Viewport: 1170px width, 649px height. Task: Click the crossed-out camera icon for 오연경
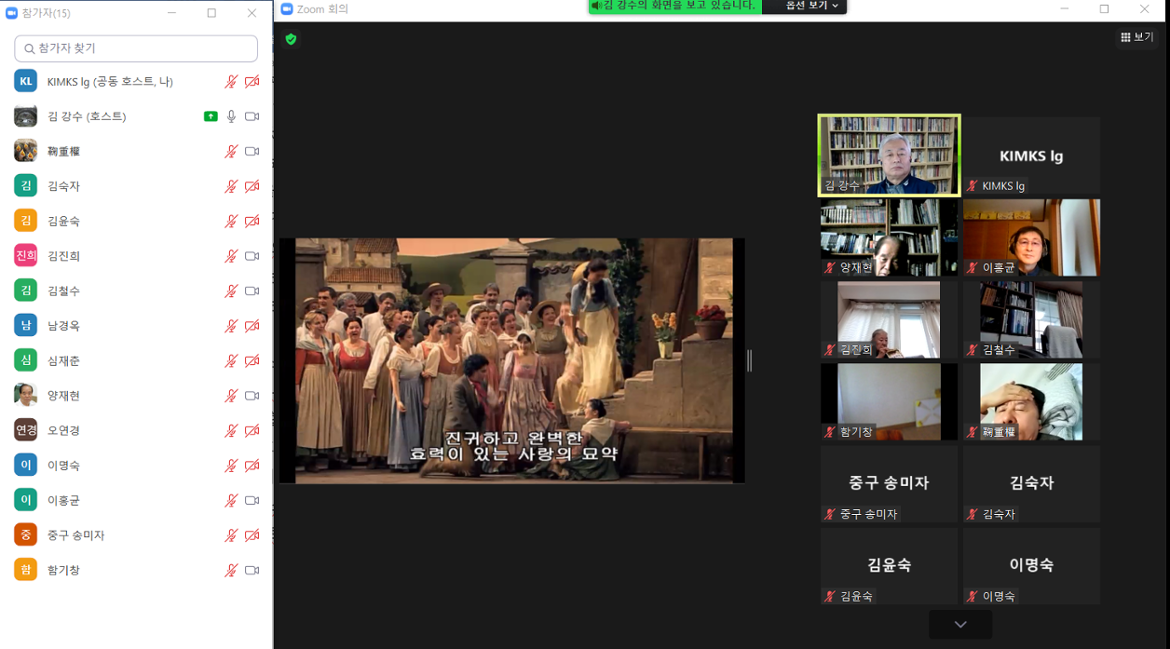[252, 431]
